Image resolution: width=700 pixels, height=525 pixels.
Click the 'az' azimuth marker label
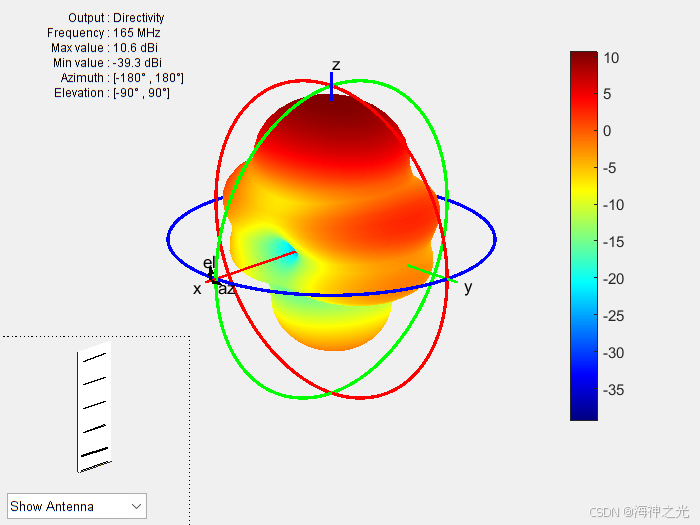click(x=226, y=290)
